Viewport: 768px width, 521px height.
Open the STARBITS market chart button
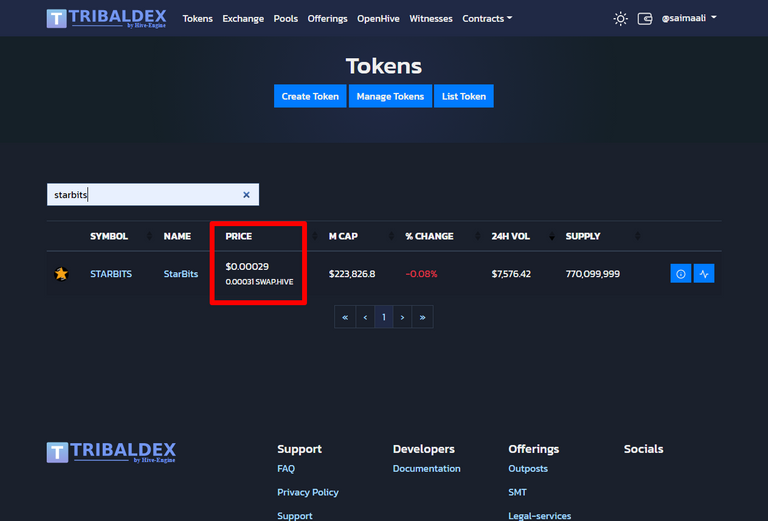[704, 274]
